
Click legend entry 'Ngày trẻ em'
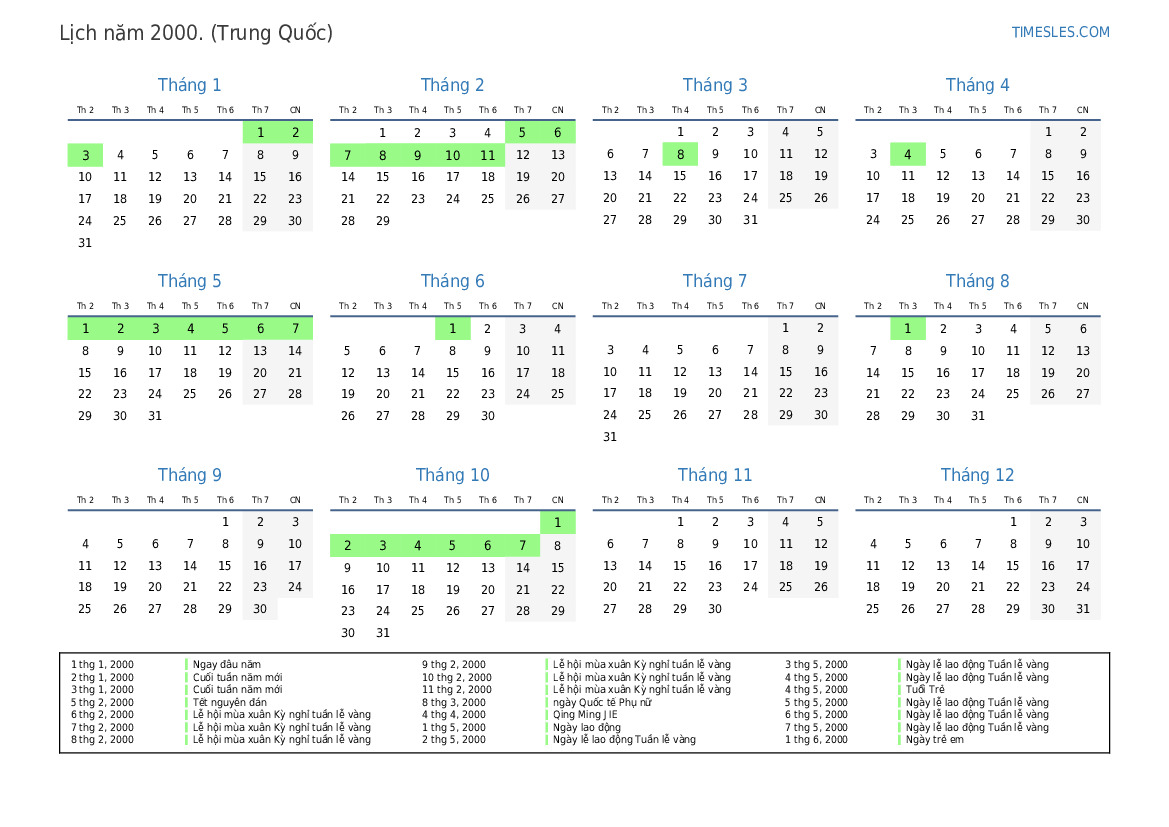tap(934, 740)
